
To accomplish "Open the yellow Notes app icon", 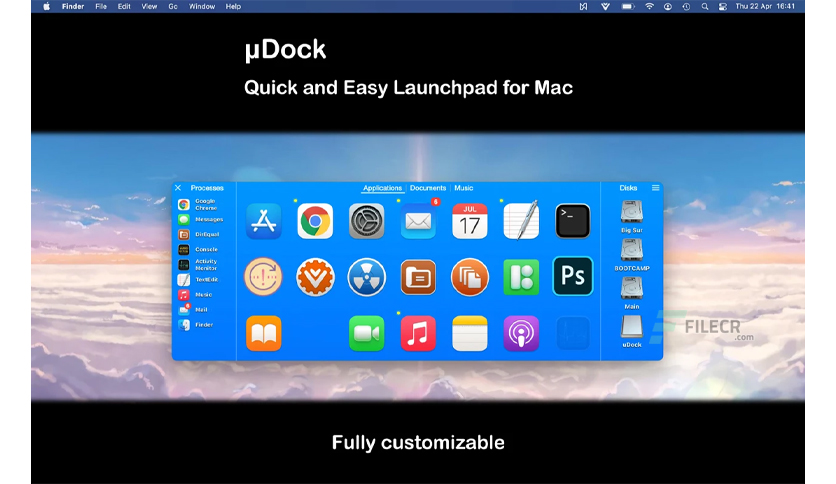I will [469, 334].
